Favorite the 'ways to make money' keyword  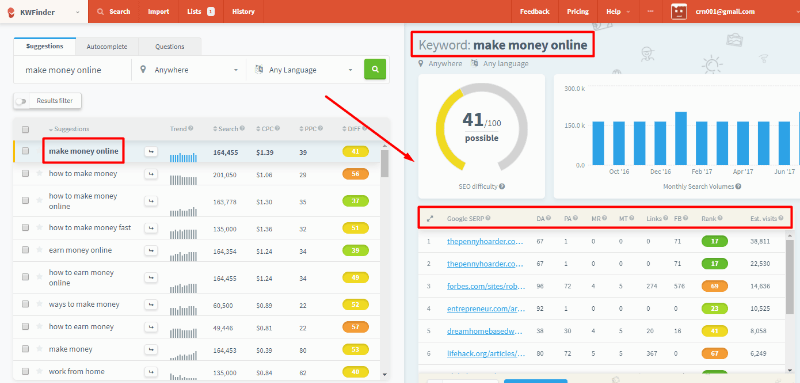tap(39, 304)
